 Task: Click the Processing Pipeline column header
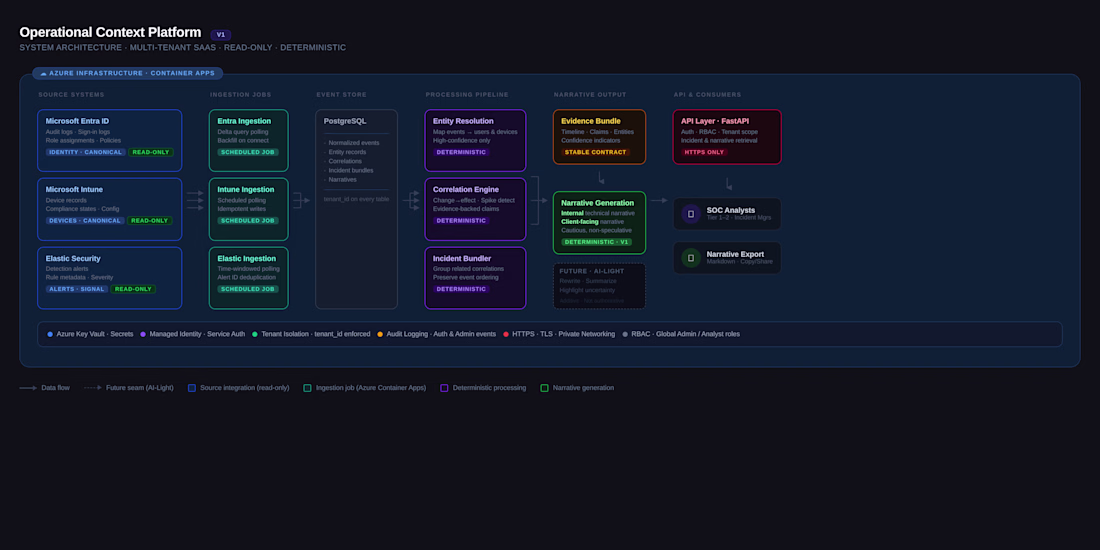(467, 95)
